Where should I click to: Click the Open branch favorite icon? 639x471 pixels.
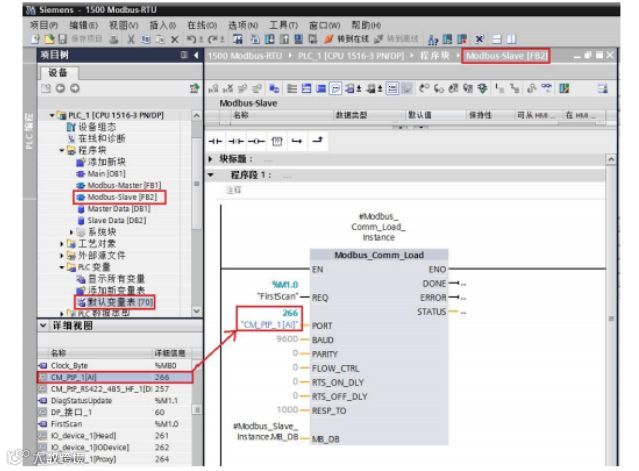click(x=297, y=141)
